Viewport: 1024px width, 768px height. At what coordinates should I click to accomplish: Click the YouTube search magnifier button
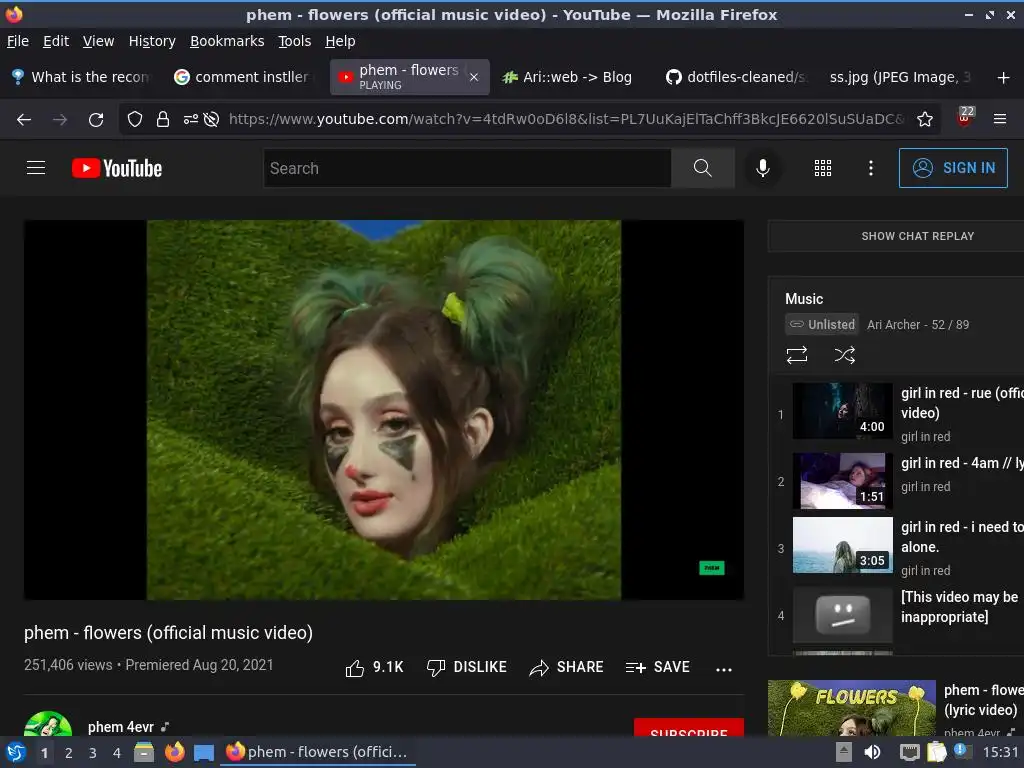[703, 168]
